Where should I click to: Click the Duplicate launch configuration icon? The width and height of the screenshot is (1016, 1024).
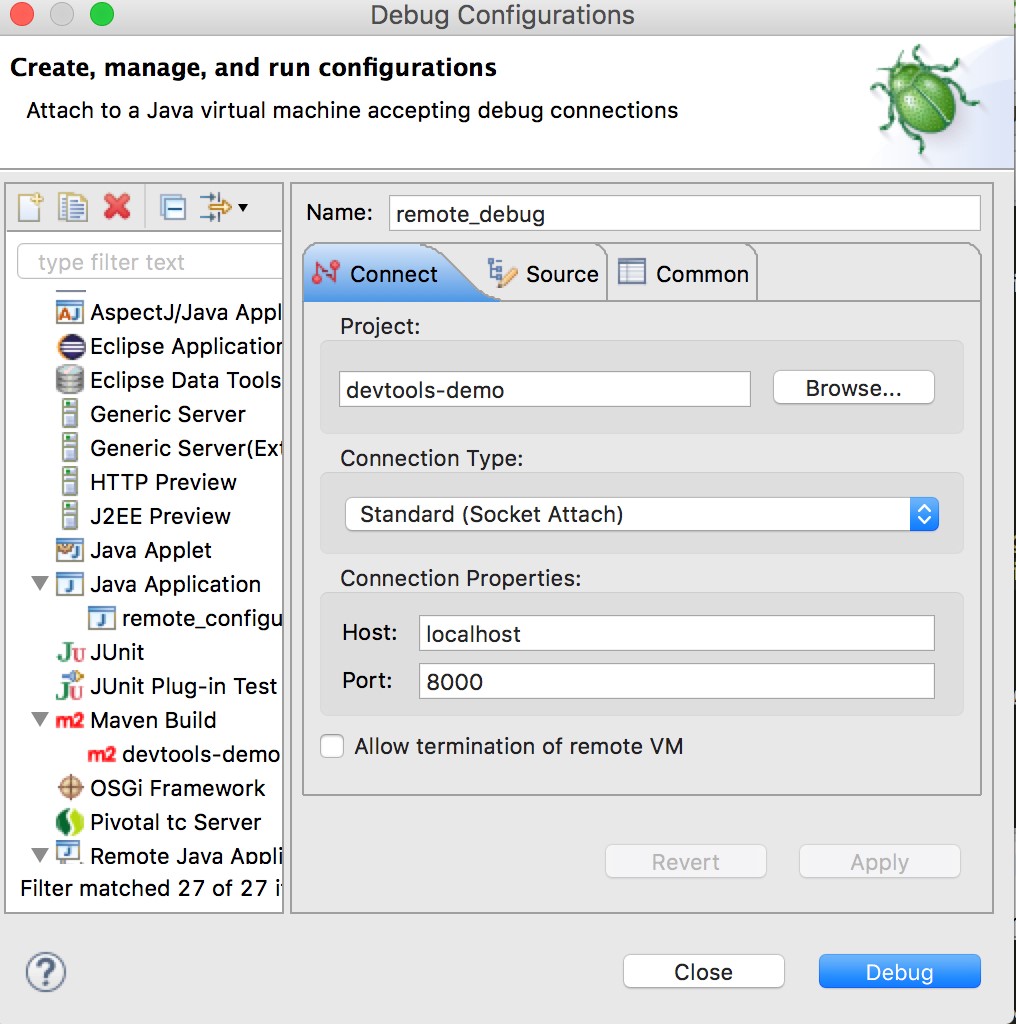pyautogui.click(x=72, y=208)
